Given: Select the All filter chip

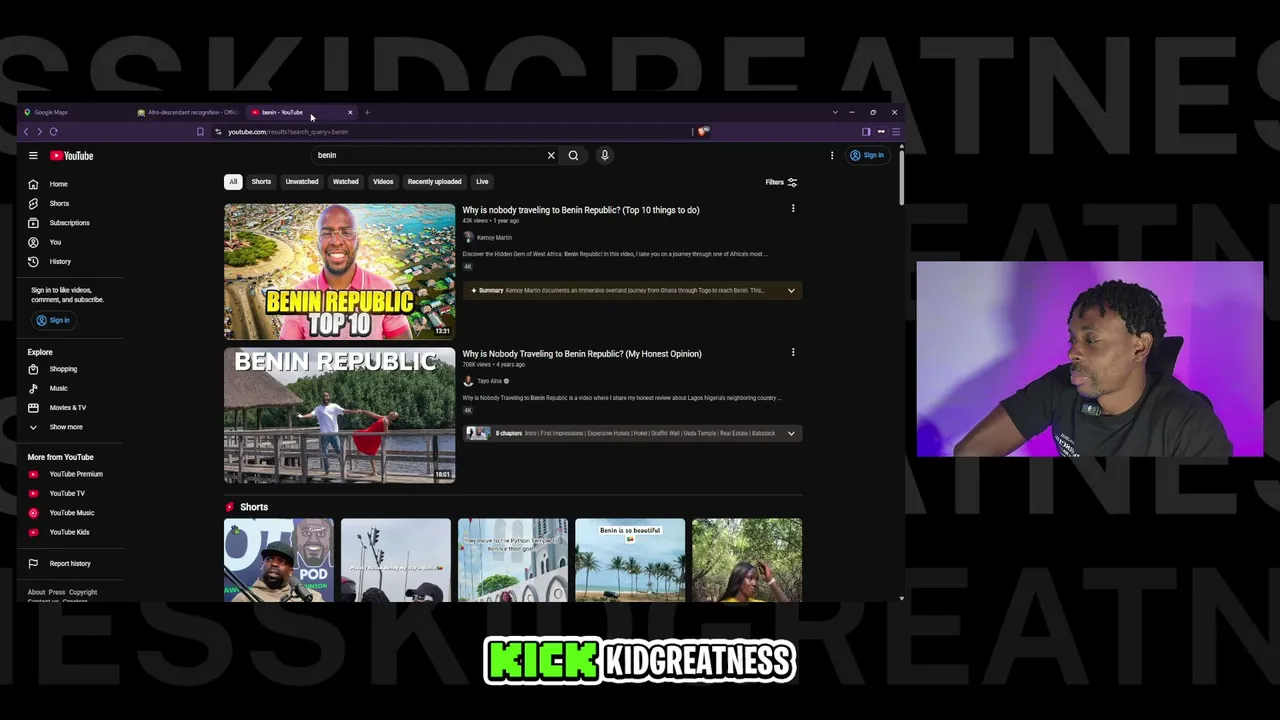Looking at the screenshot, I should pos(233,182).
